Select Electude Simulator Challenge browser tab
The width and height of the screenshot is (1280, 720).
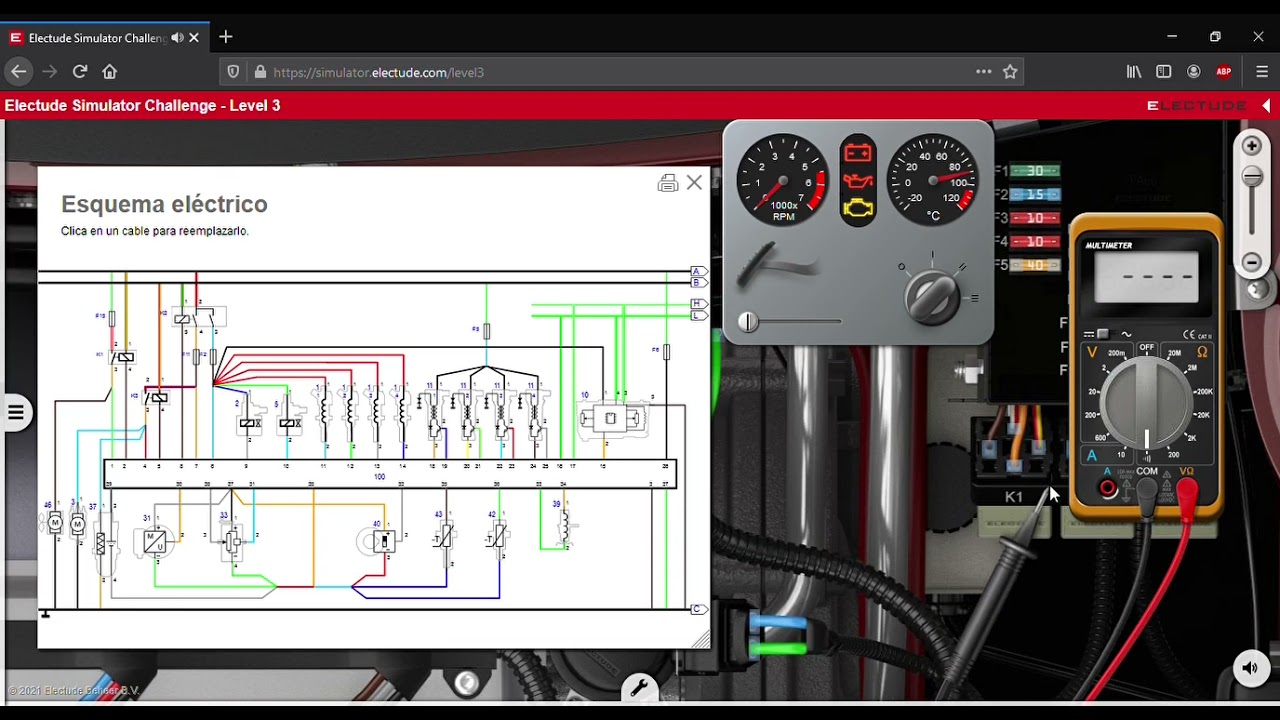[96, 38]
